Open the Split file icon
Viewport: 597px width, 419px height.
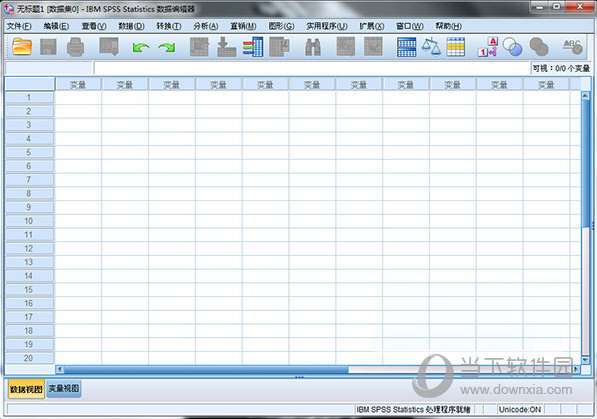407,47
